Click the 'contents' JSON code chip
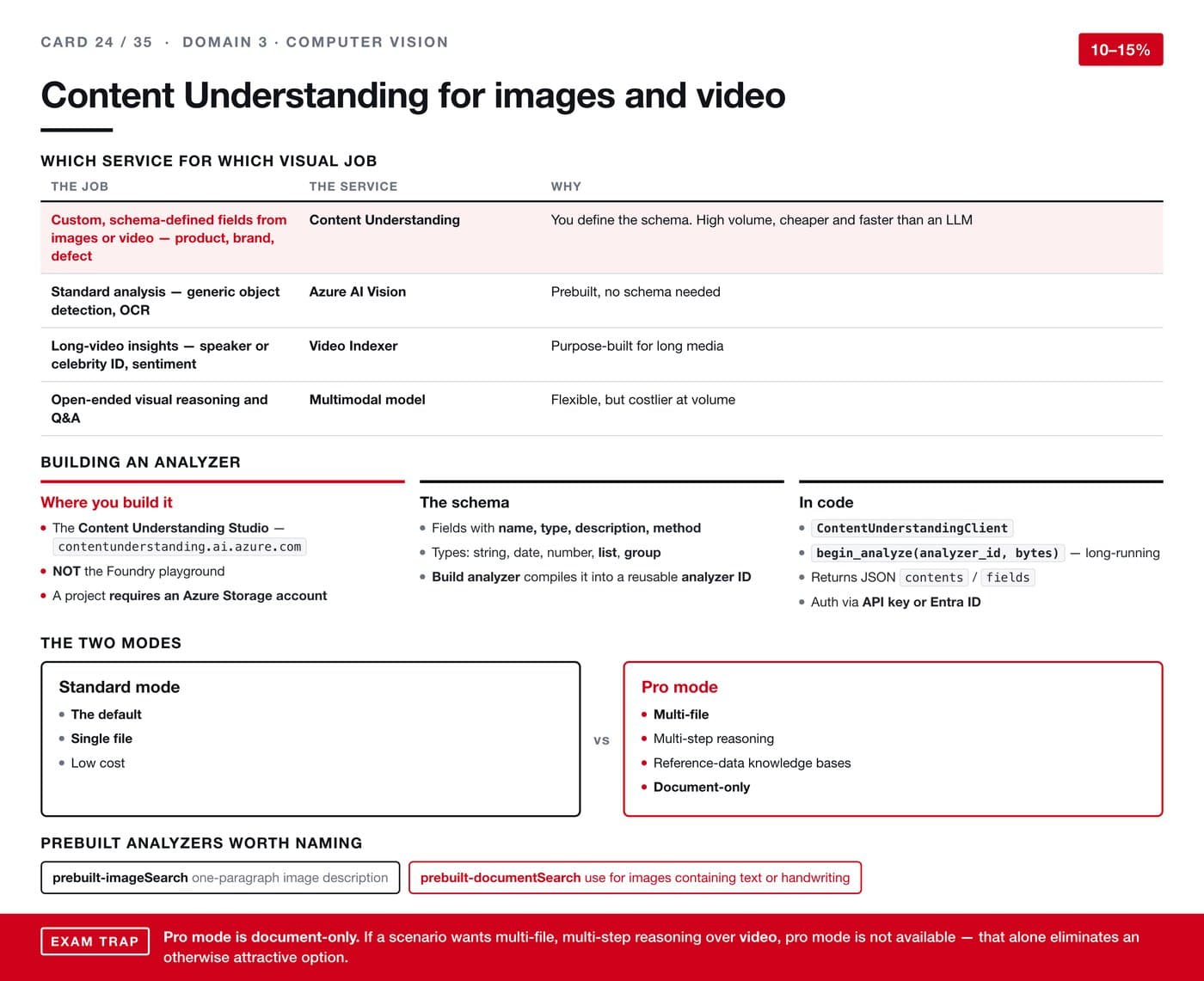 934,578
